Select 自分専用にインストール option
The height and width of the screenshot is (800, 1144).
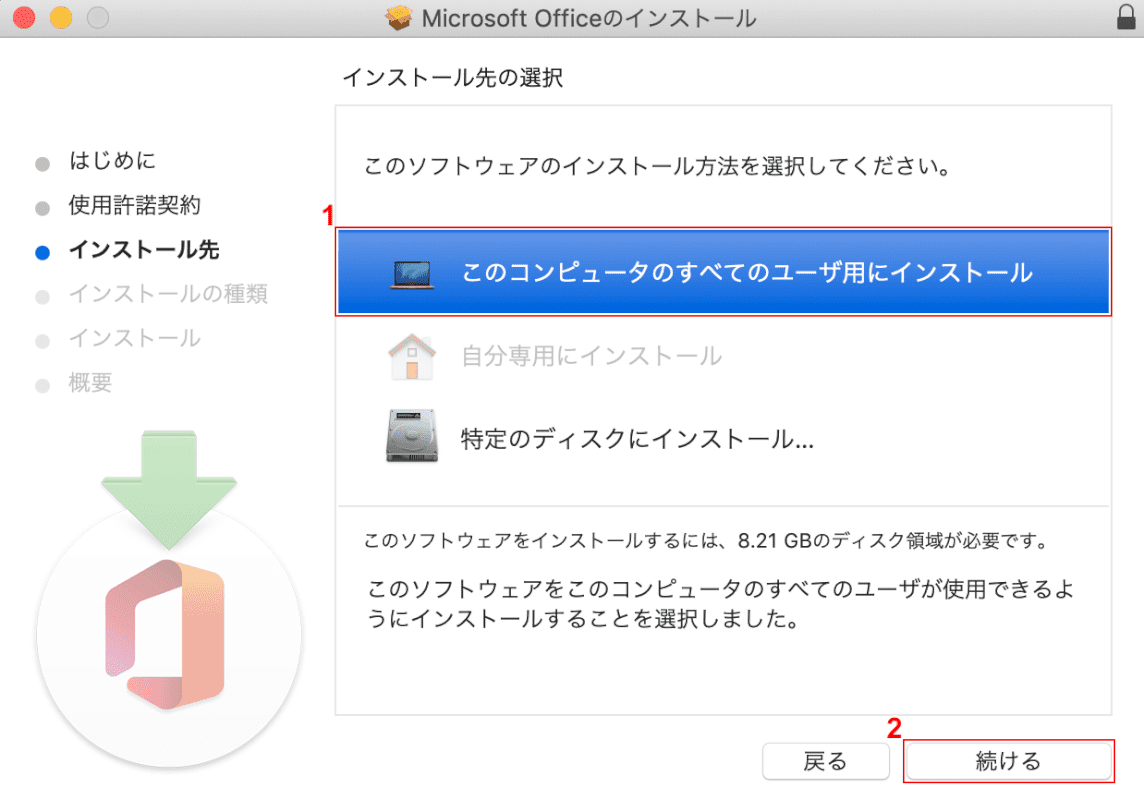click(724, 356)
